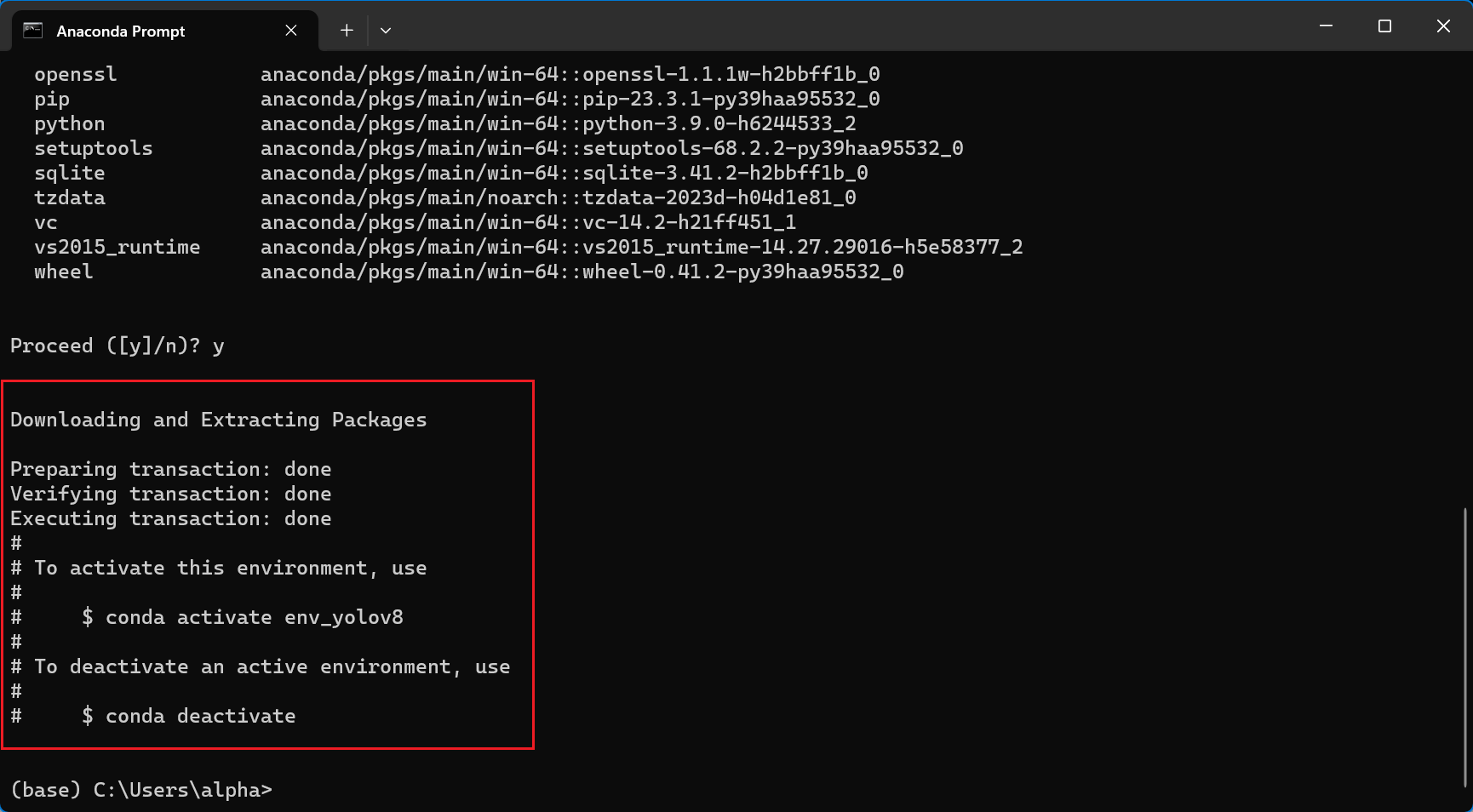Click the vs2015_runtime package name
This screenshot has height=812, width=1473.
point(117,247)
